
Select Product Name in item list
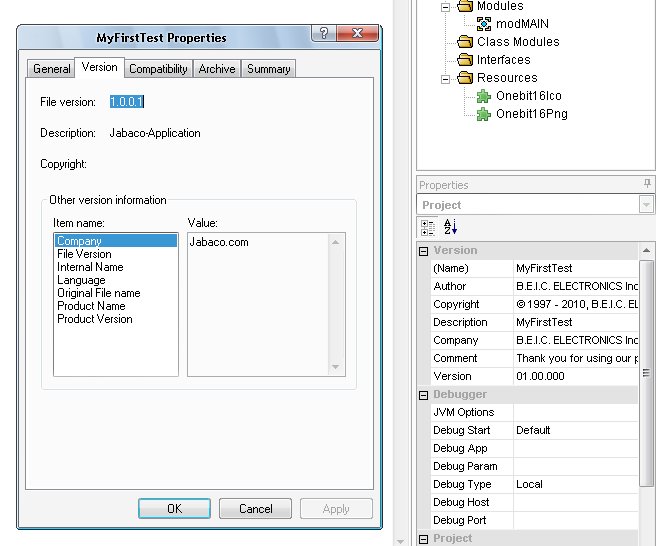click(91, 306)
